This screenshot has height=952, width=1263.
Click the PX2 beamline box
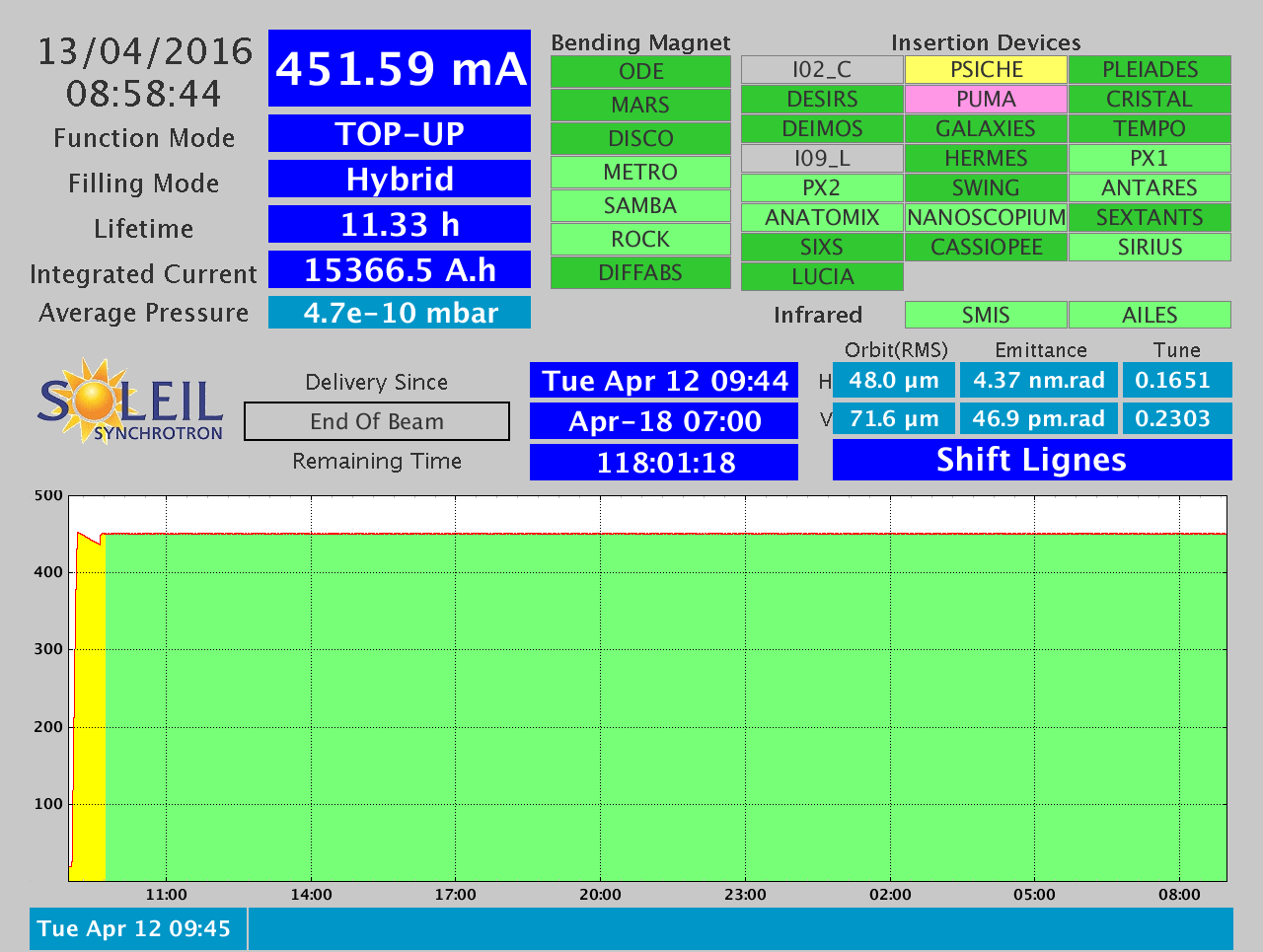[x=822, y=188]
